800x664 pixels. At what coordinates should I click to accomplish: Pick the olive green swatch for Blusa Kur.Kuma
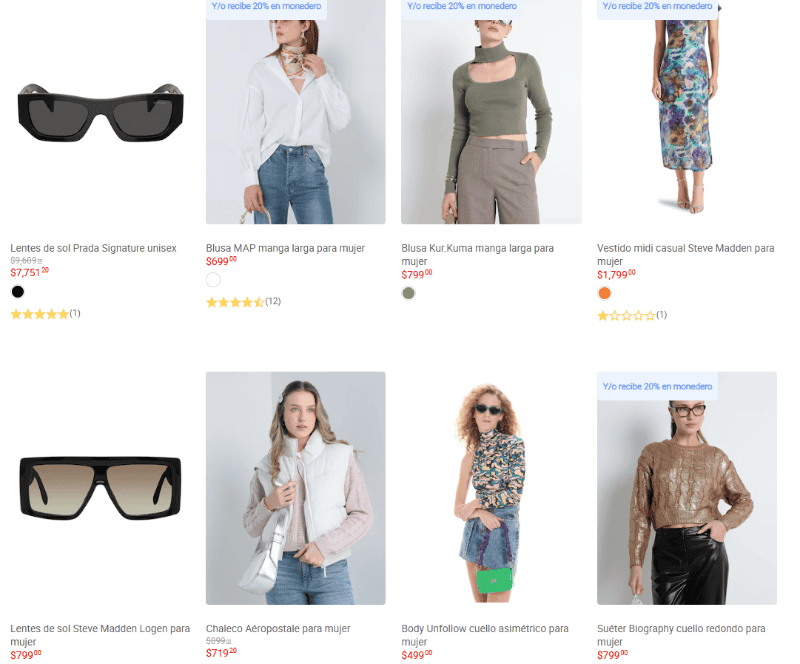(408, 293)
